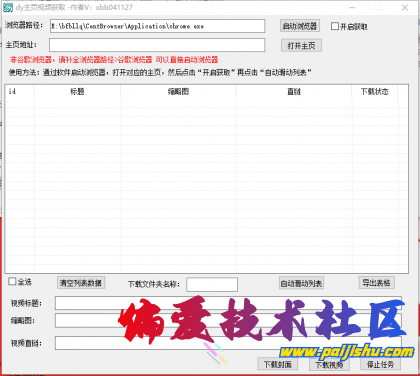Viewport: 420px width, 376px height.
Task: Focus the 下载文件夹名称 input box
Action: (x=212, y=284)
